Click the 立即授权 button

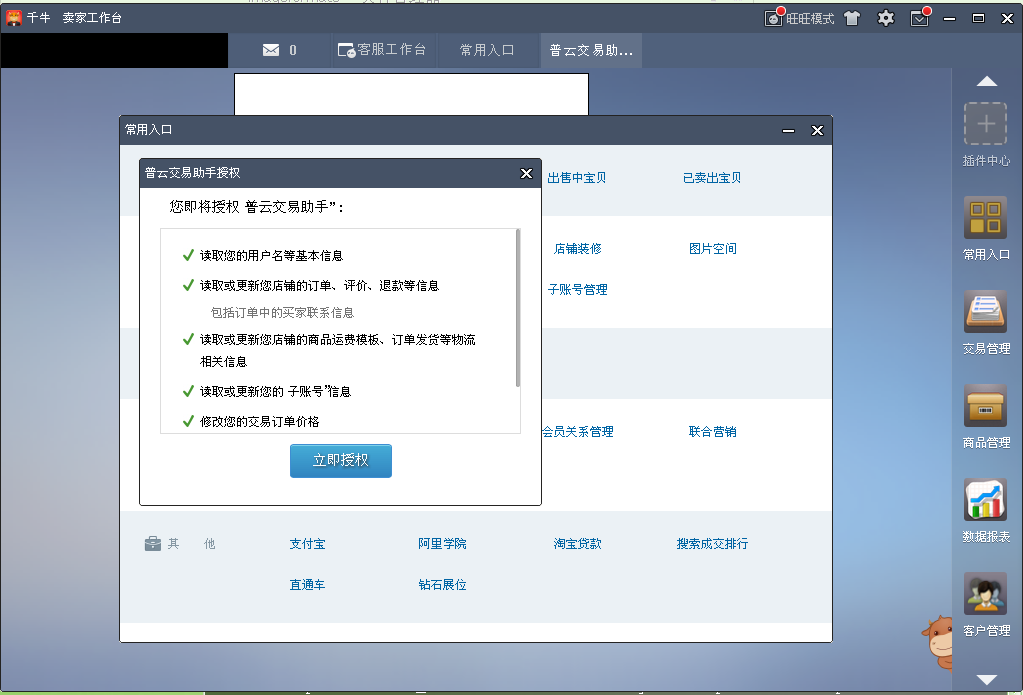(x=341, y=461)
